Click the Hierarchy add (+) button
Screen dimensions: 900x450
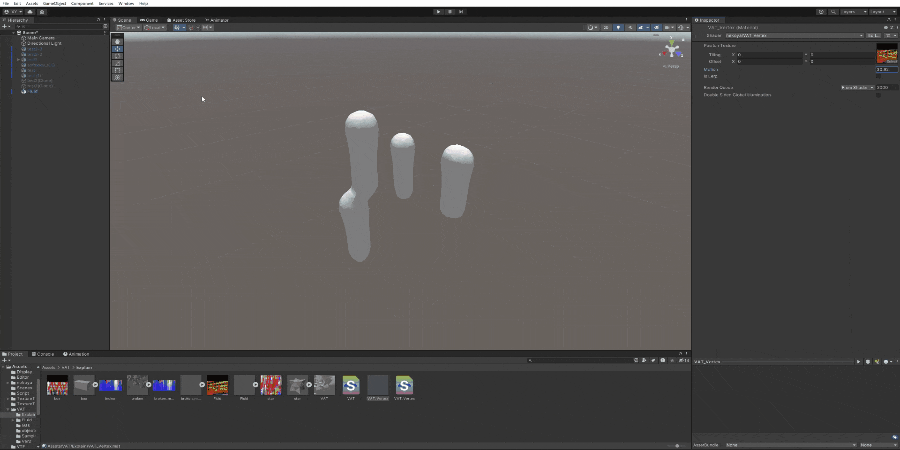5,26
